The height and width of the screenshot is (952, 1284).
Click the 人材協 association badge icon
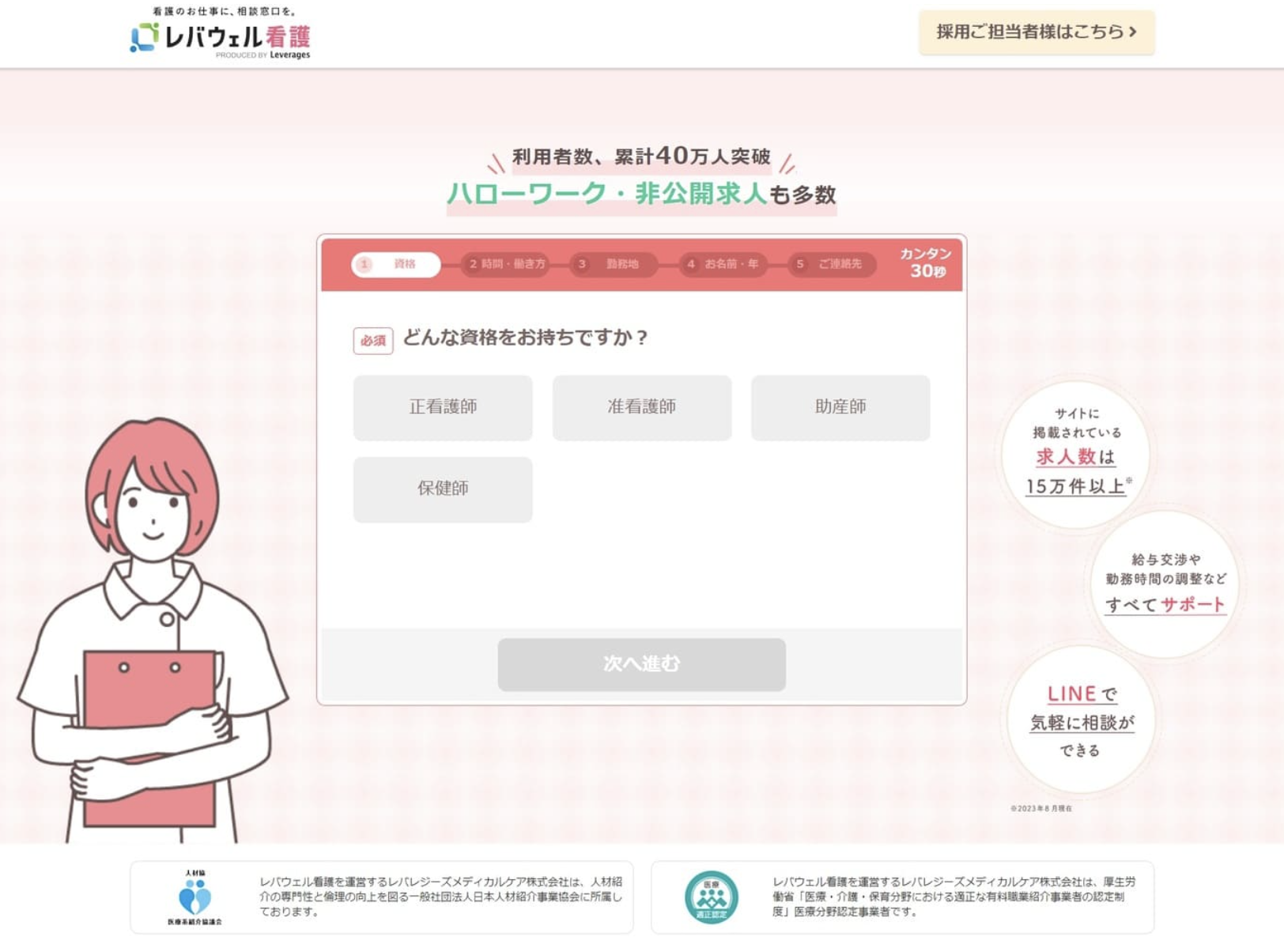click(194, 897)
